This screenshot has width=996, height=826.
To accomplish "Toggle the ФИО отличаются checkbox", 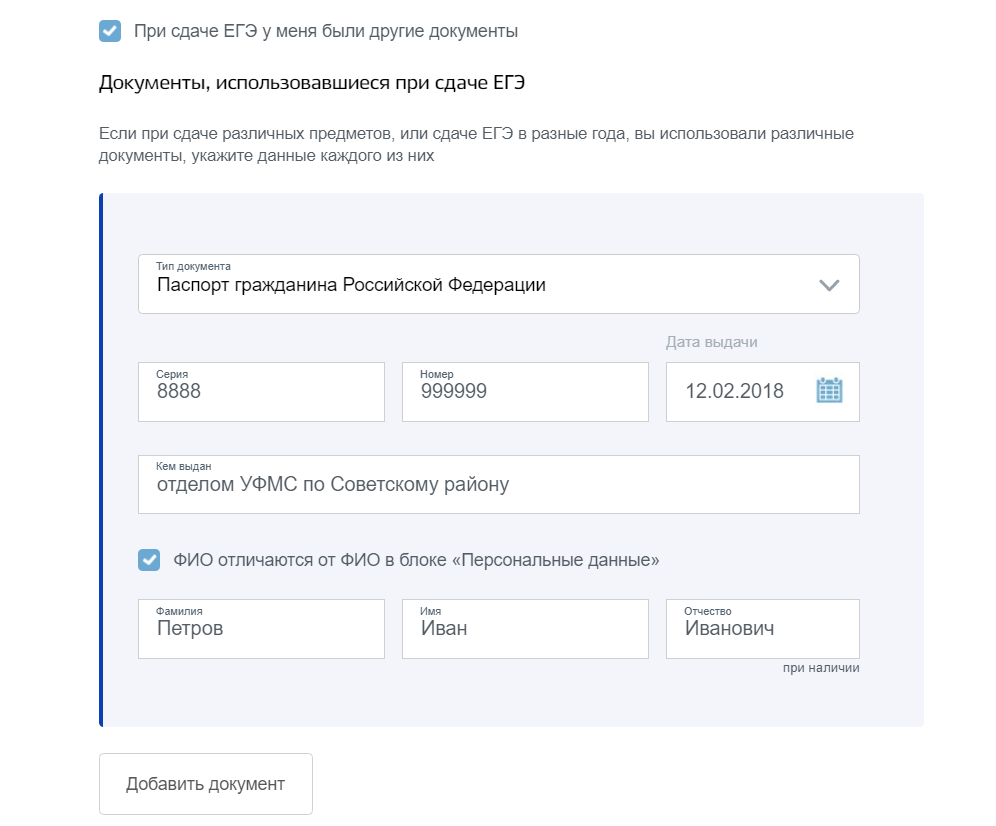I will (x=149, y=560).
